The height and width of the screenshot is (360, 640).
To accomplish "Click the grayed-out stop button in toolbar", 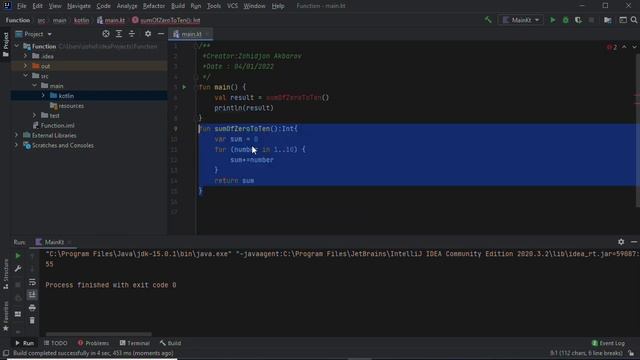I will click(x=591, y=20).
